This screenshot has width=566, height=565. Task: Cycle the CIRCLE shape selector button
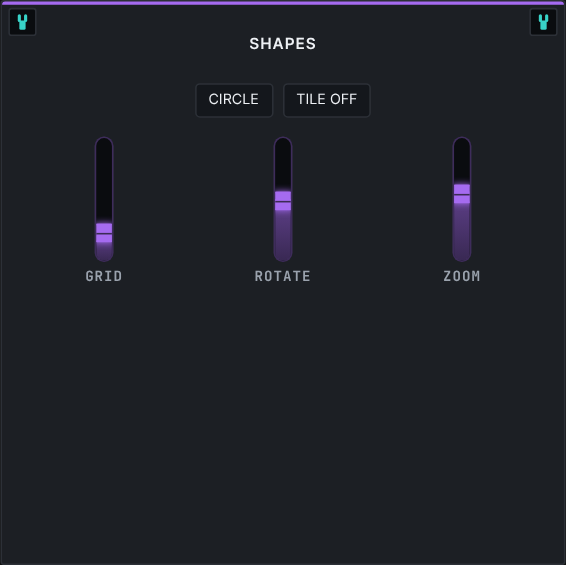(x=234, y=100)
